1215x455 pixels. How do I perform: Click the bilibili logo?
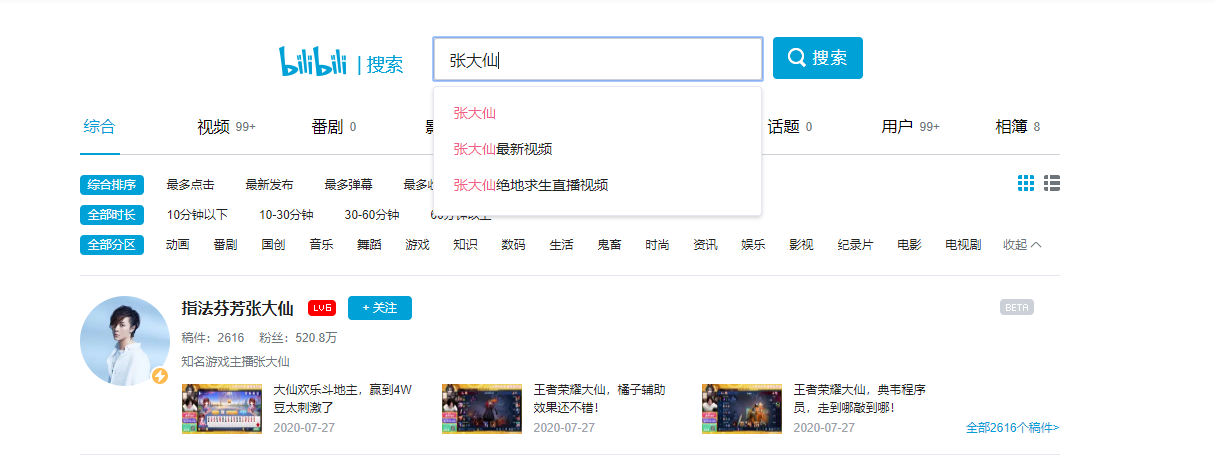313,62
